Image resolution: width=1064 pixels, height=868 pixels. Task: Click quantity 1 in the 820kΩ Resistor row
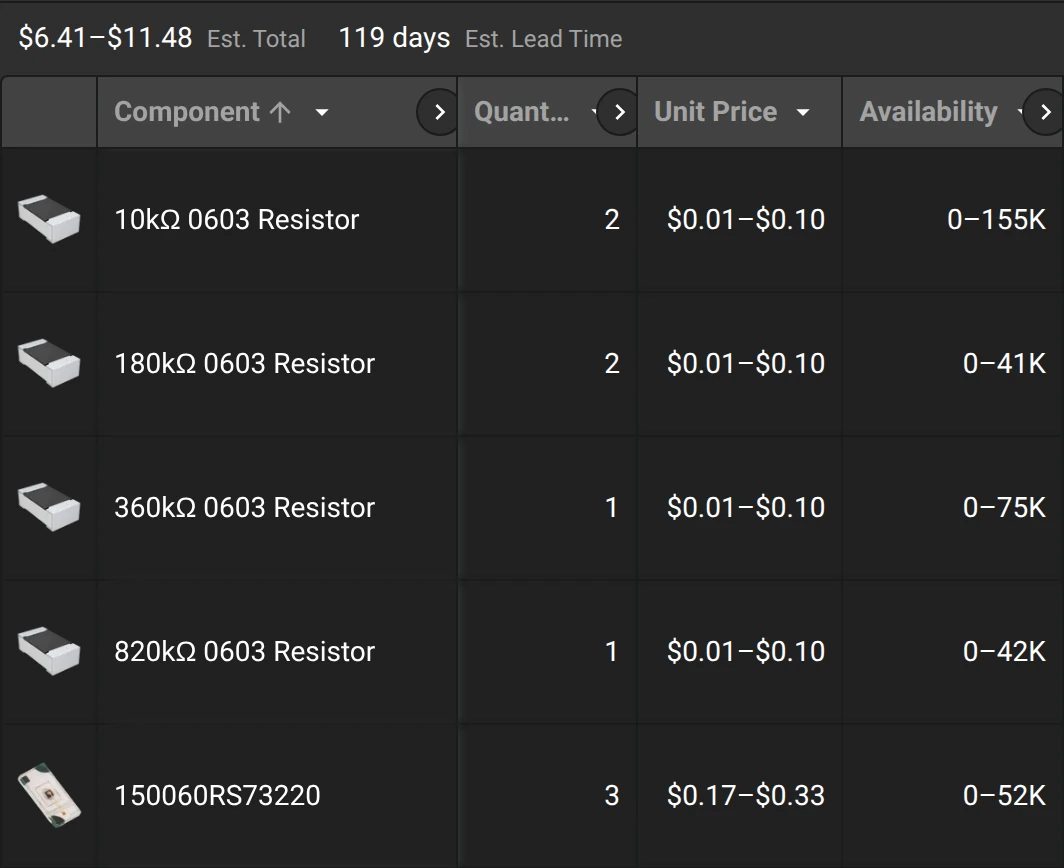[x=611, y=652]
